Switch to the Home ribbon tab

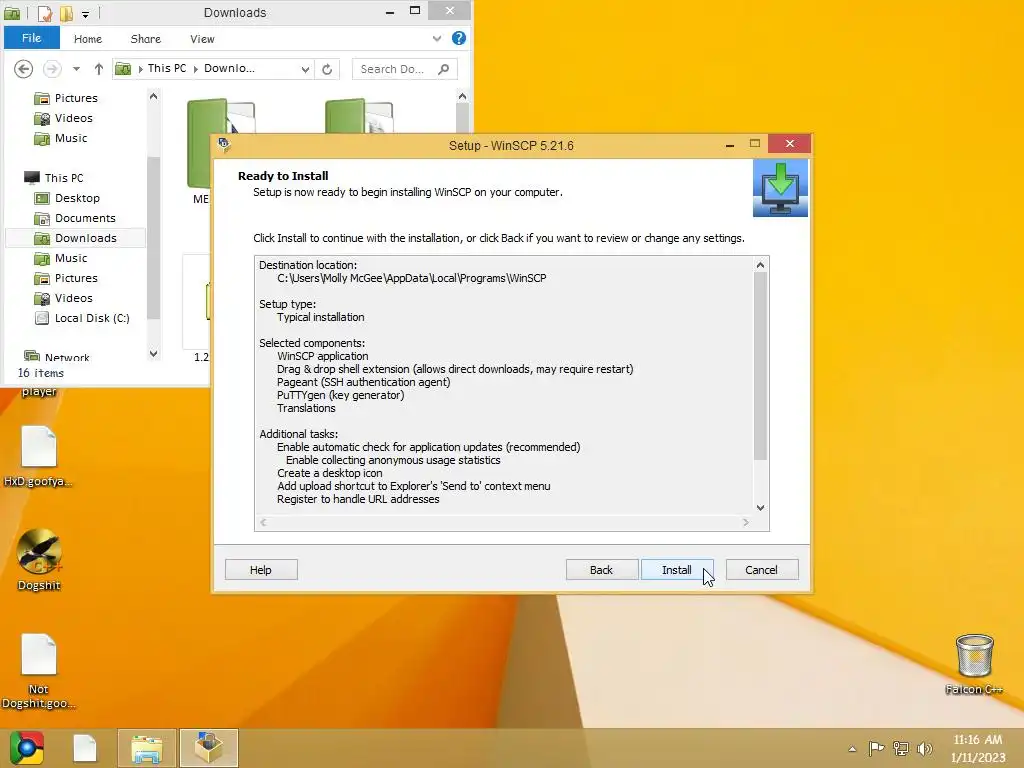click(88, 39)
